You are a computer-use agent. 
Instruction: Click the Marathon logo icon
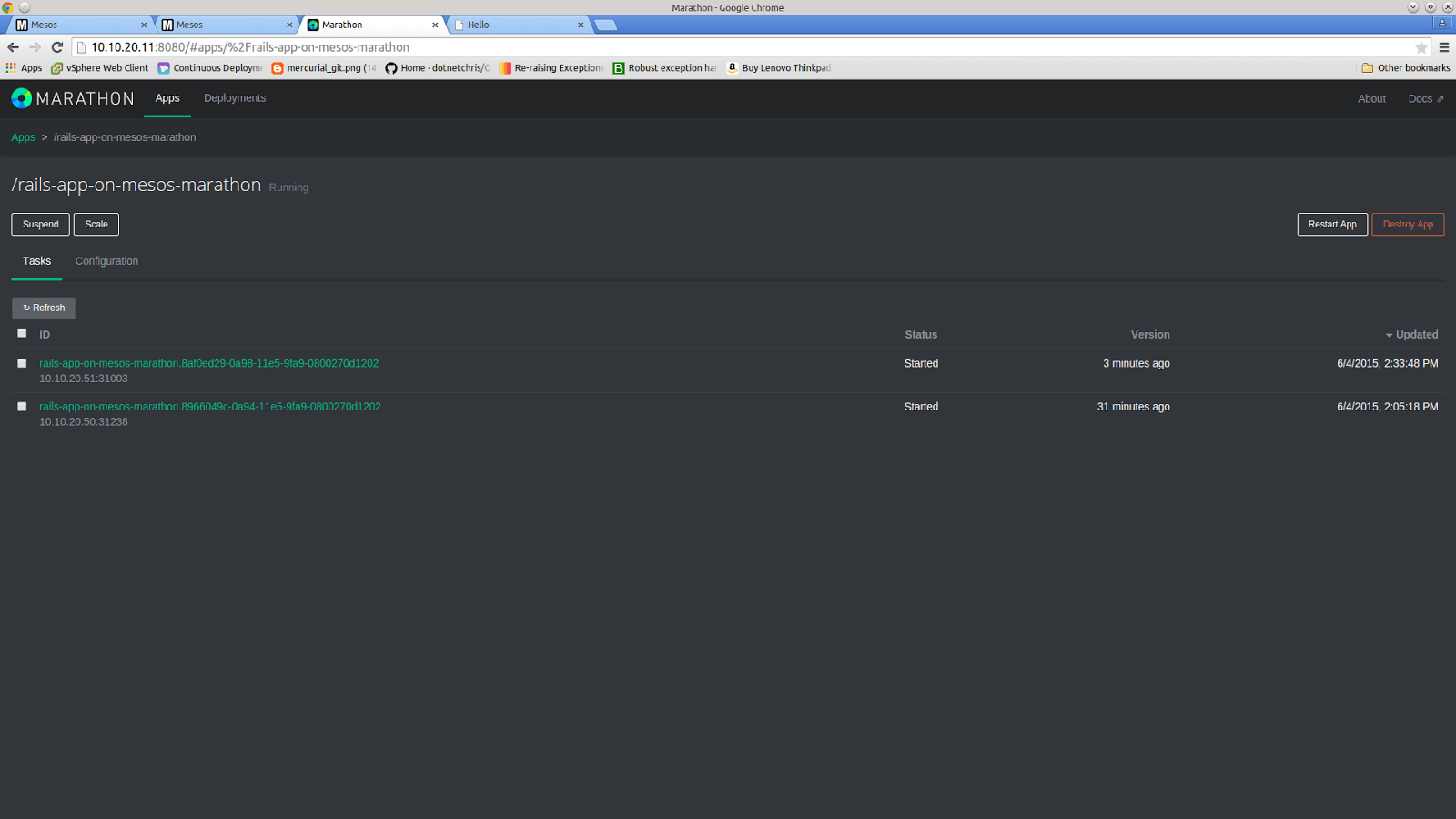pyautogui.click(x=21, y=98)
